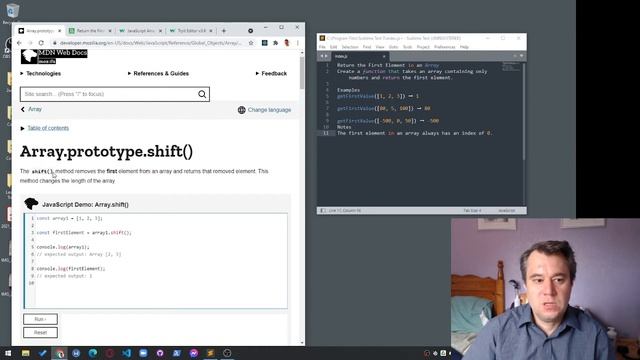Expand the Feedback menu
The height and width of the screenshot is (360, 640).
click(x=271, y=73)
